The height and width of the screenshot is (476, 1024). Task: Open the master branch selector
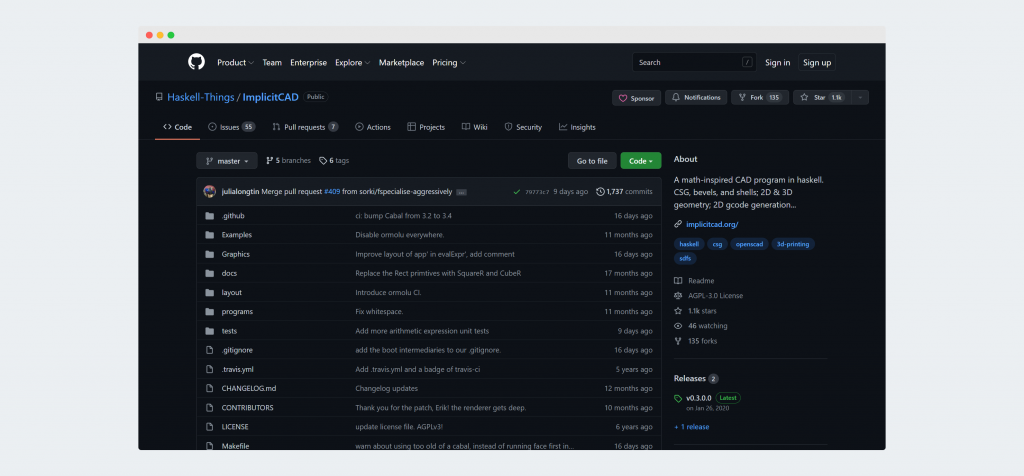[227, 161]
